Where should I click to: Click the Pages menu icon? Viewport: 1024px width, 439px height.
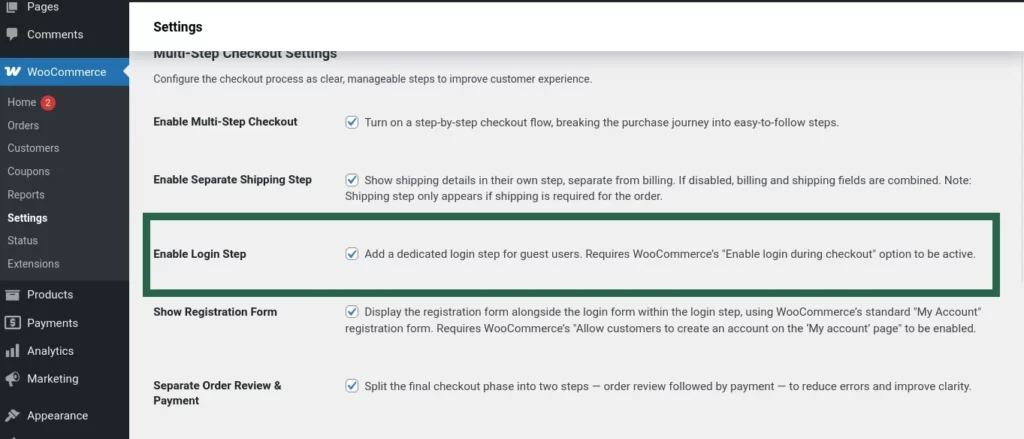(12, 7)
